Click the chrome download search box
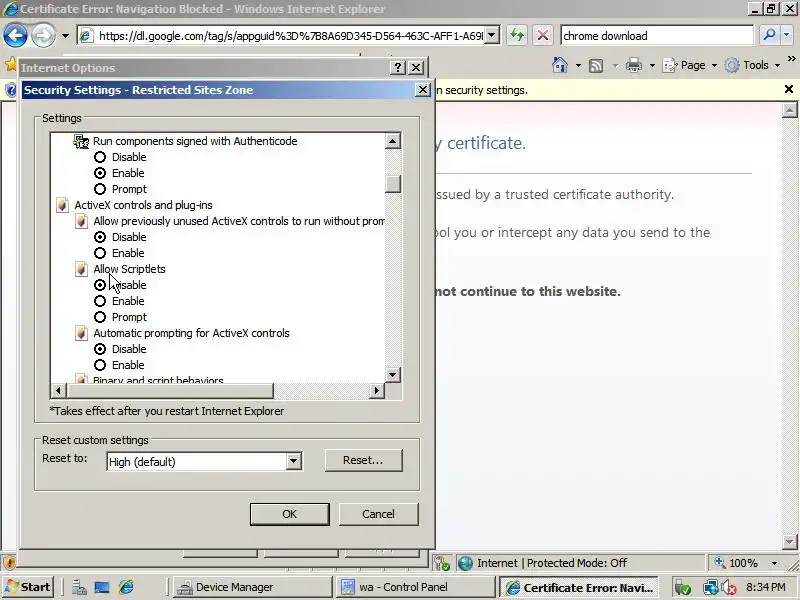 [656, 36]
